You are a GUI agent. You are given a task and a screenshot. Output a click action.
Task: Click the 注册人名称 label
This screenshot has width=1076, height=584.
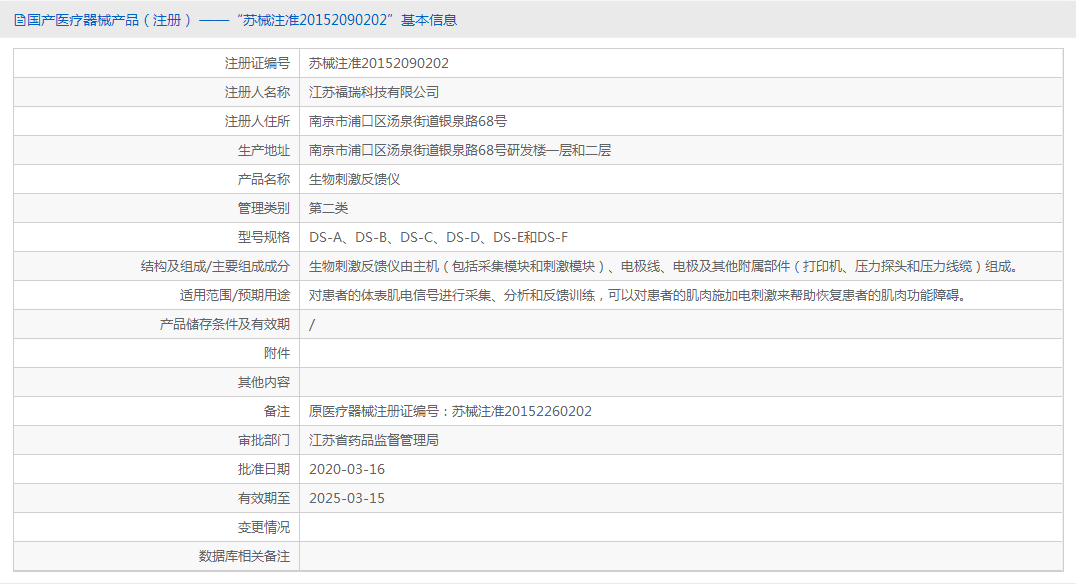coord(257,92)
